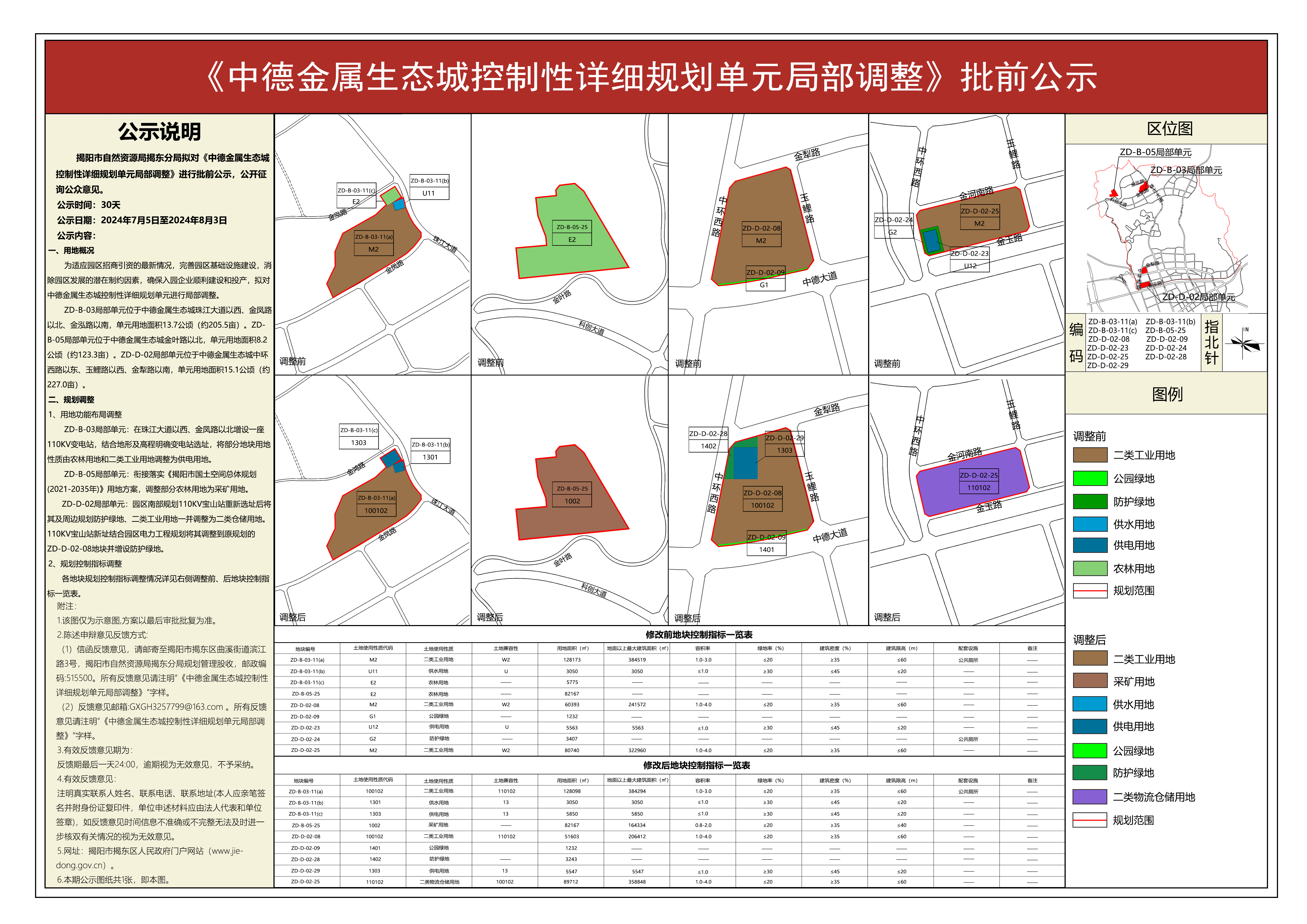Viewport: 1307px width, 924px height.
Task: Click the 调整前 规划范围 red line swatch
Action: [x=1090, y=591]
